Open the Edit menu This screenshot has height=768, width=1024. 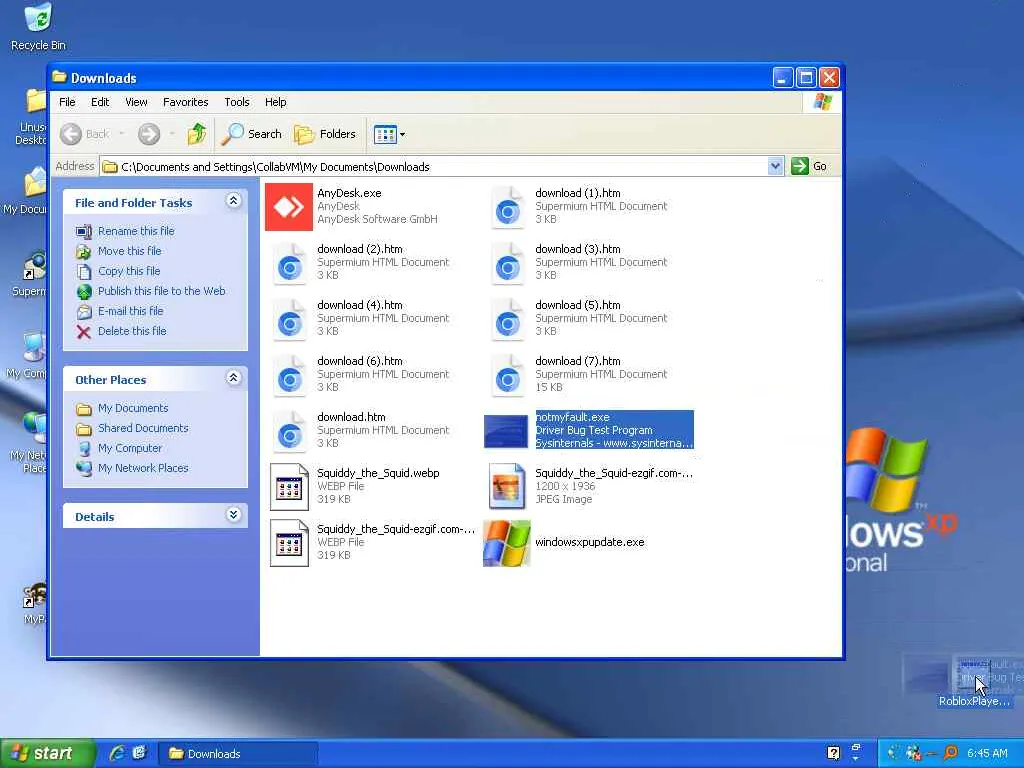(100, 102)
